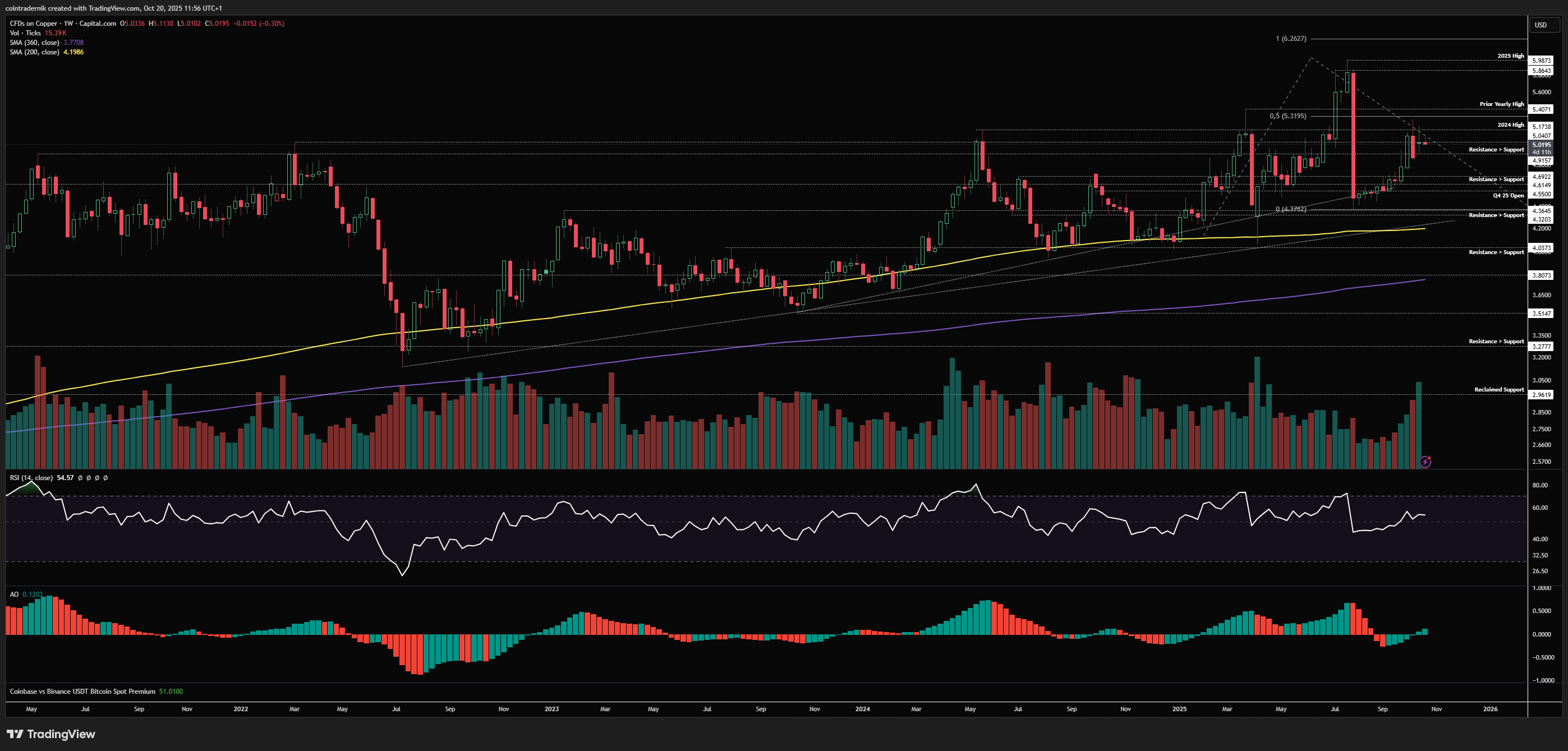Click the SMA (200, close) indicator legend
Screen dimensions: 1568x751
(x=34, y=52)
